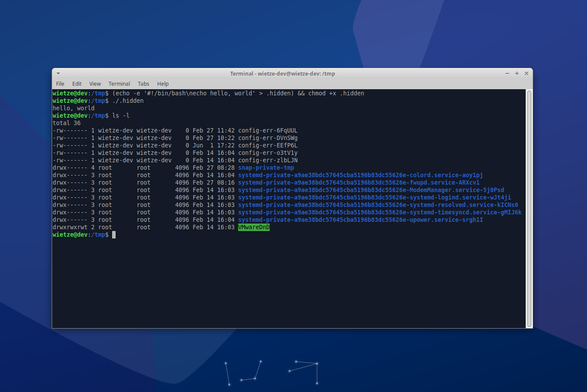Click the upower.service directory entry

[x=360, y=220]
